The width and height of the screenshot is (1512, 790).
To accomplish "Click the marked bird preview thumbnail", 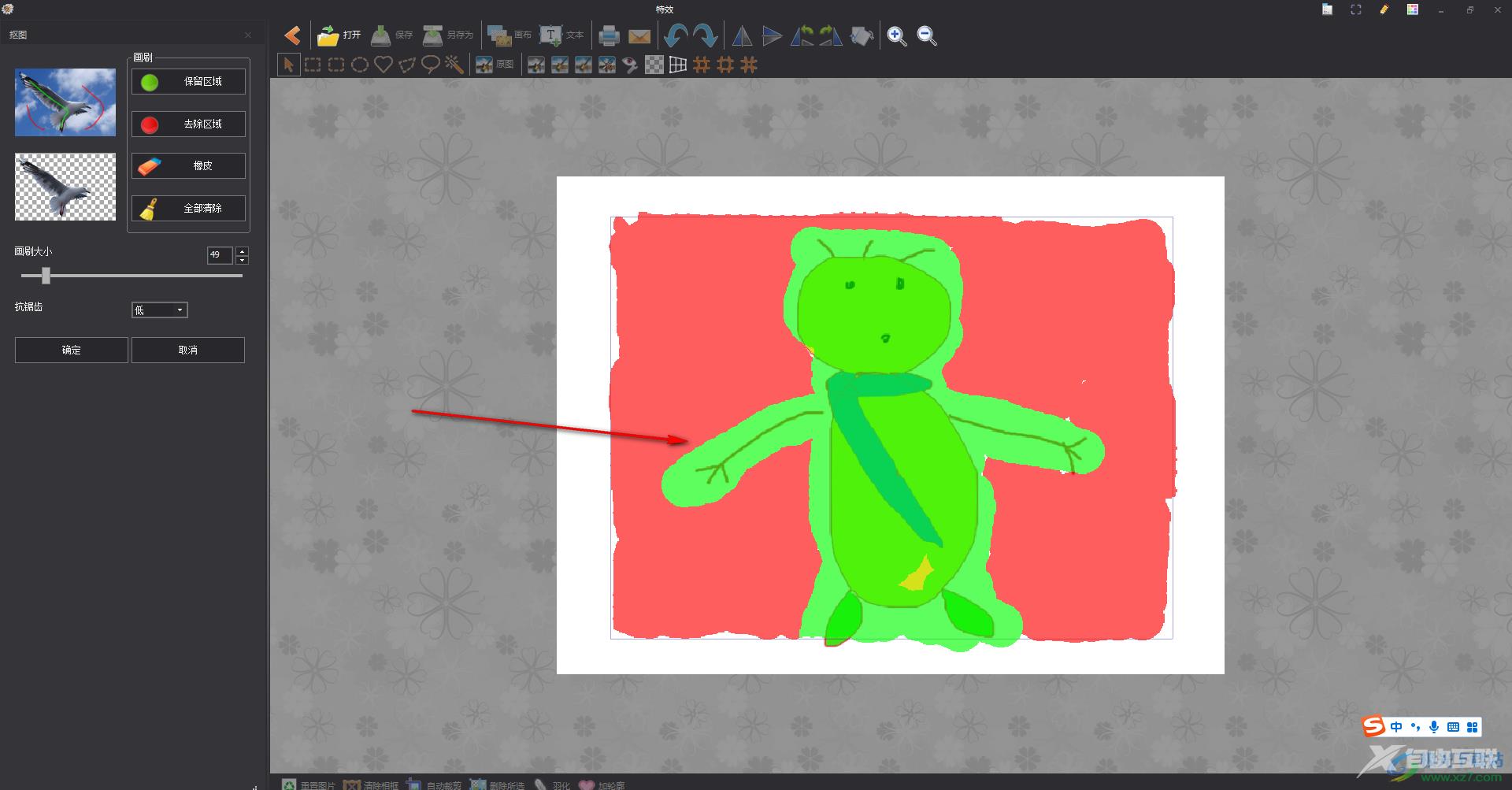I will pos(65,102).
